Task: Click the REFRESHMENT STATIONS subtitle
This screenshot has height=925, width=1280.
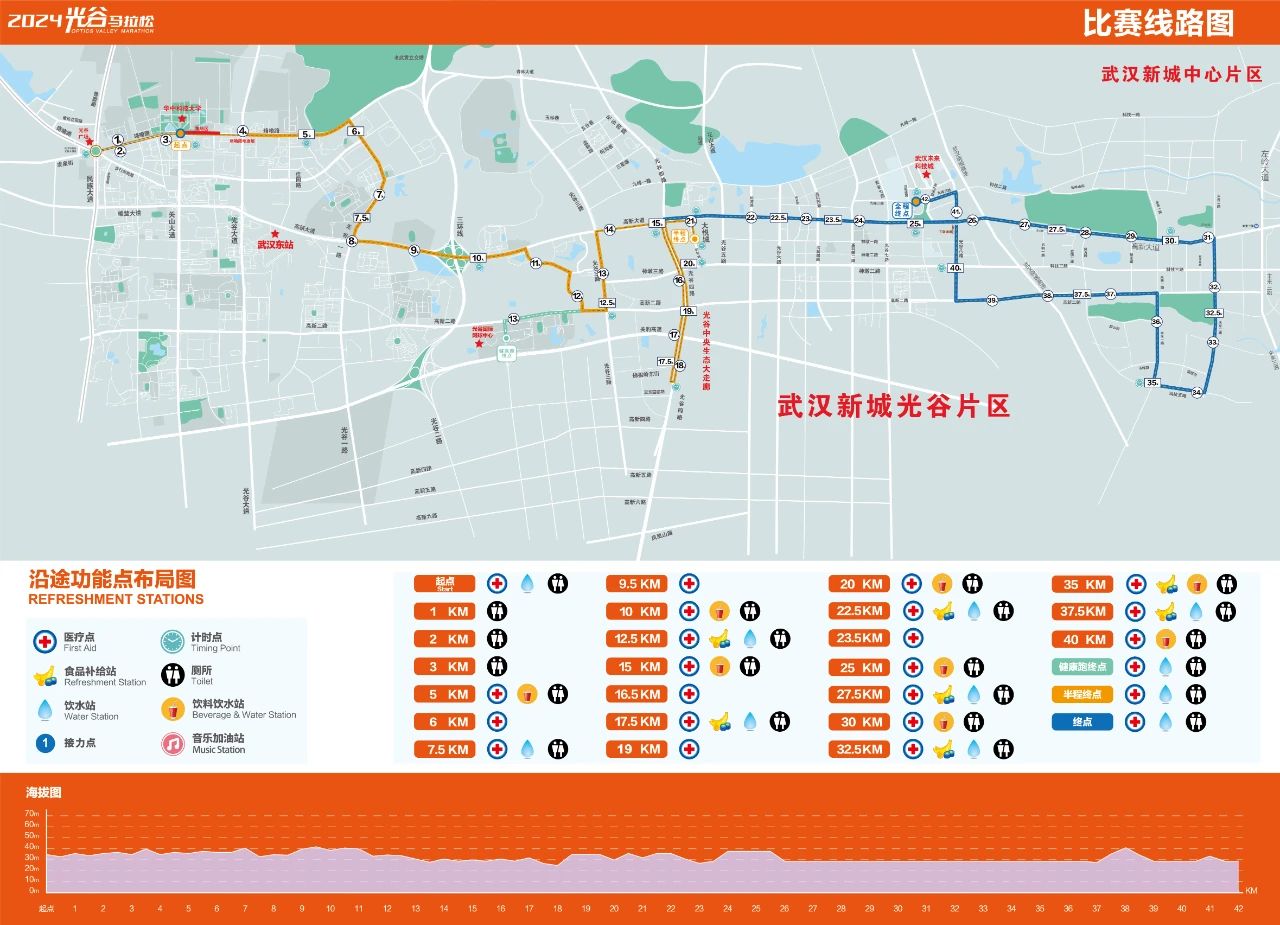Action: 116,600
